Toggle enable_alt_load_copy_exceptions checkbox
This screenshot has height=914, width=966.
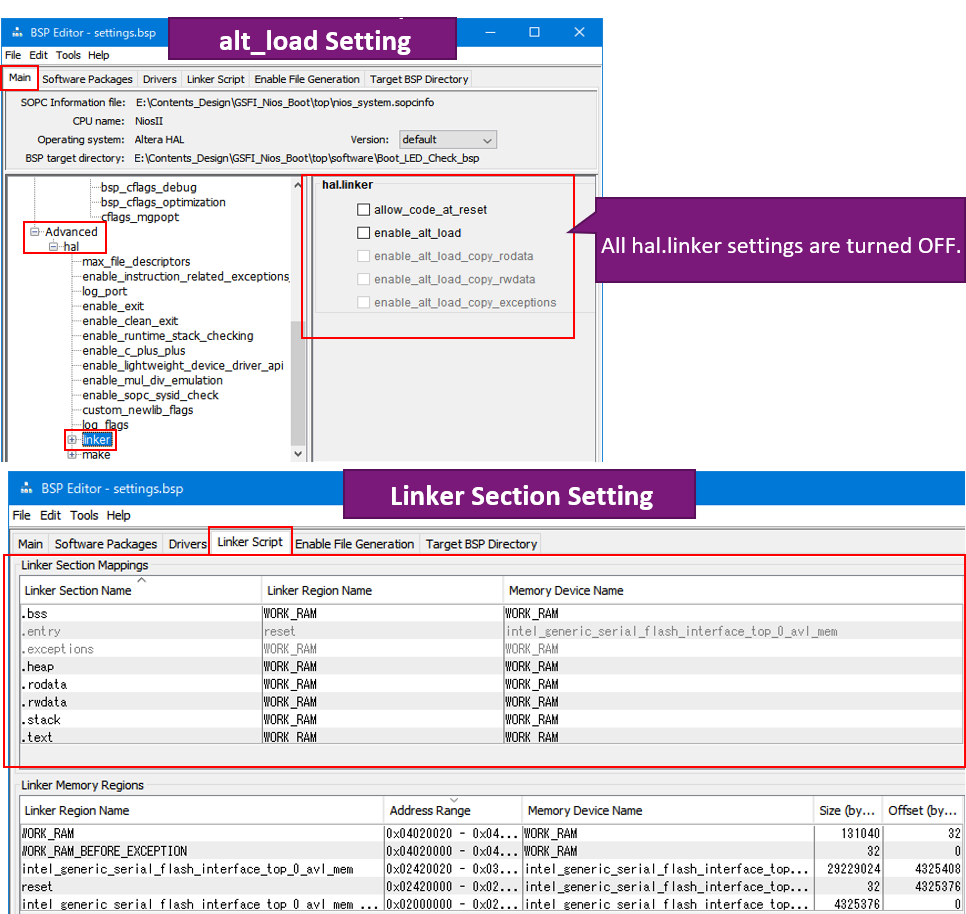[363, 302]
